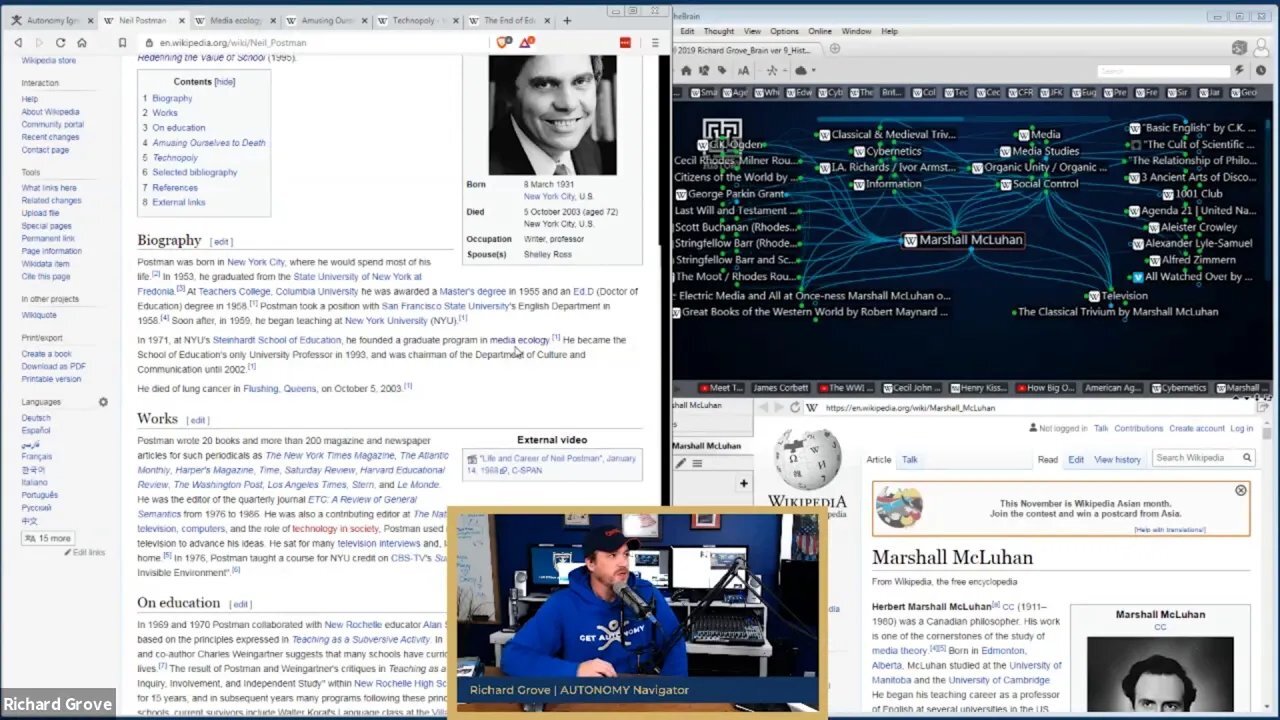Open TheBrain Window menu
This screenshot has height=720, width=1280.
point(856,31)
